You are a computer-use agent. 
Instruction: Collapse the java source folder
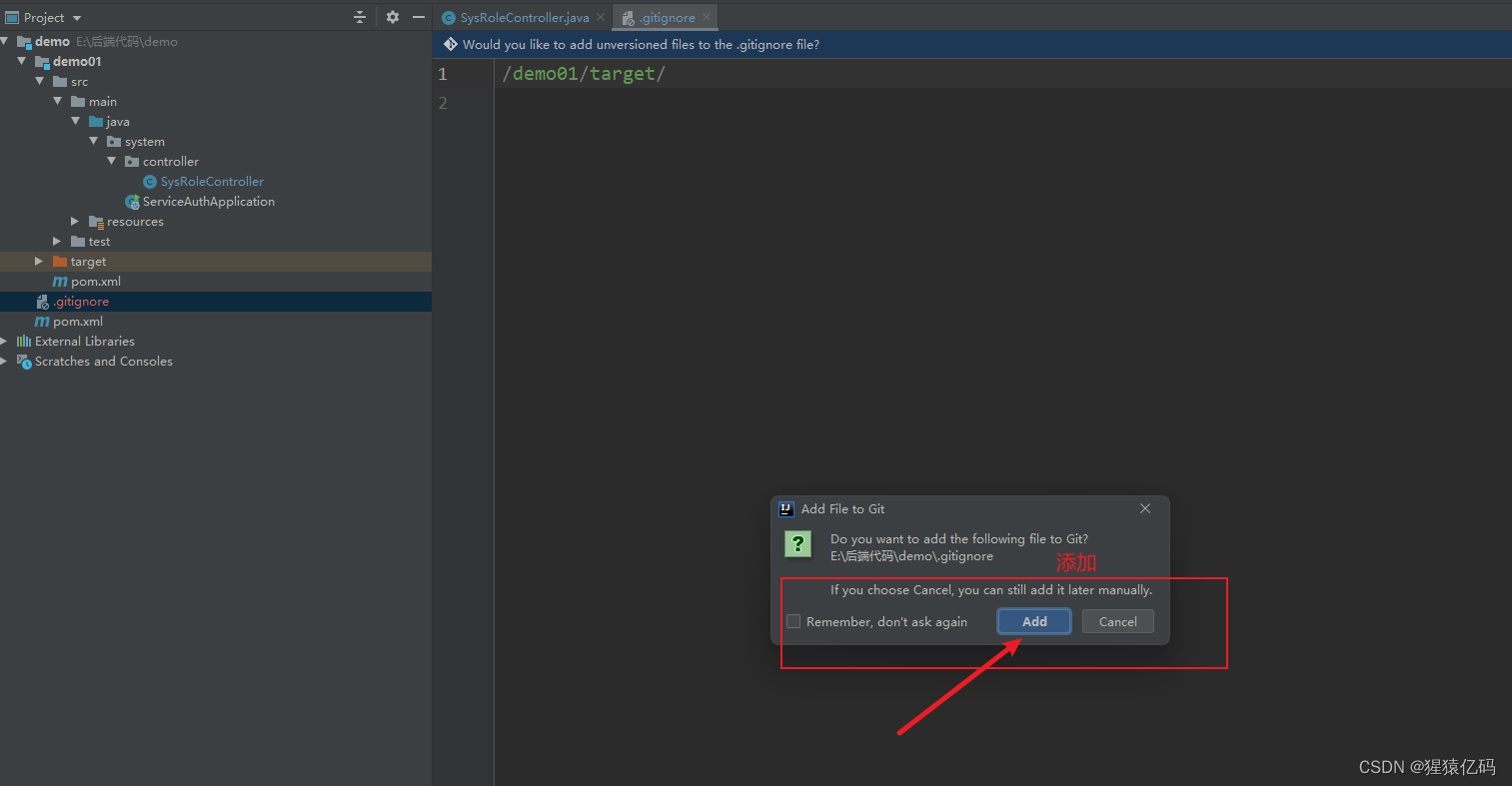[76, 121]
